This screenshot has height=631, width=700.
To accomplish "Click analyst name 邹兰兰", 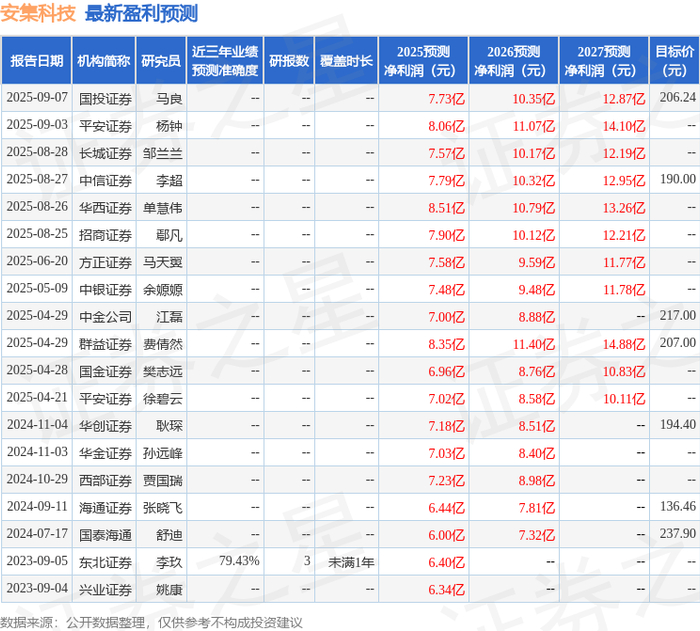I will pyautogui.click(x=163, y=153).
